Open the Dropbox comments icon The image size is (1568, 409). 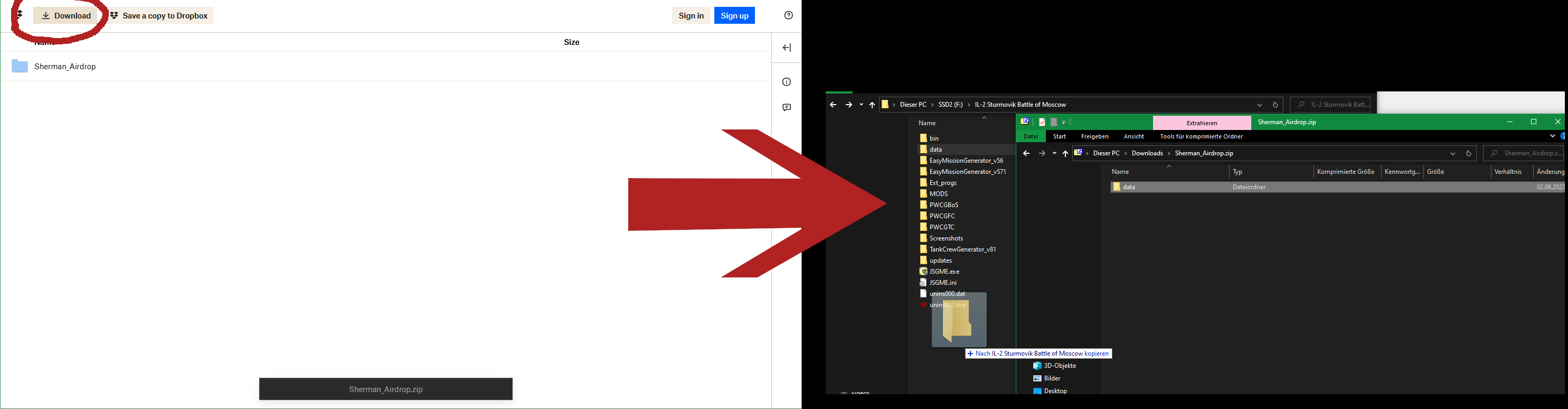[787, 107]
